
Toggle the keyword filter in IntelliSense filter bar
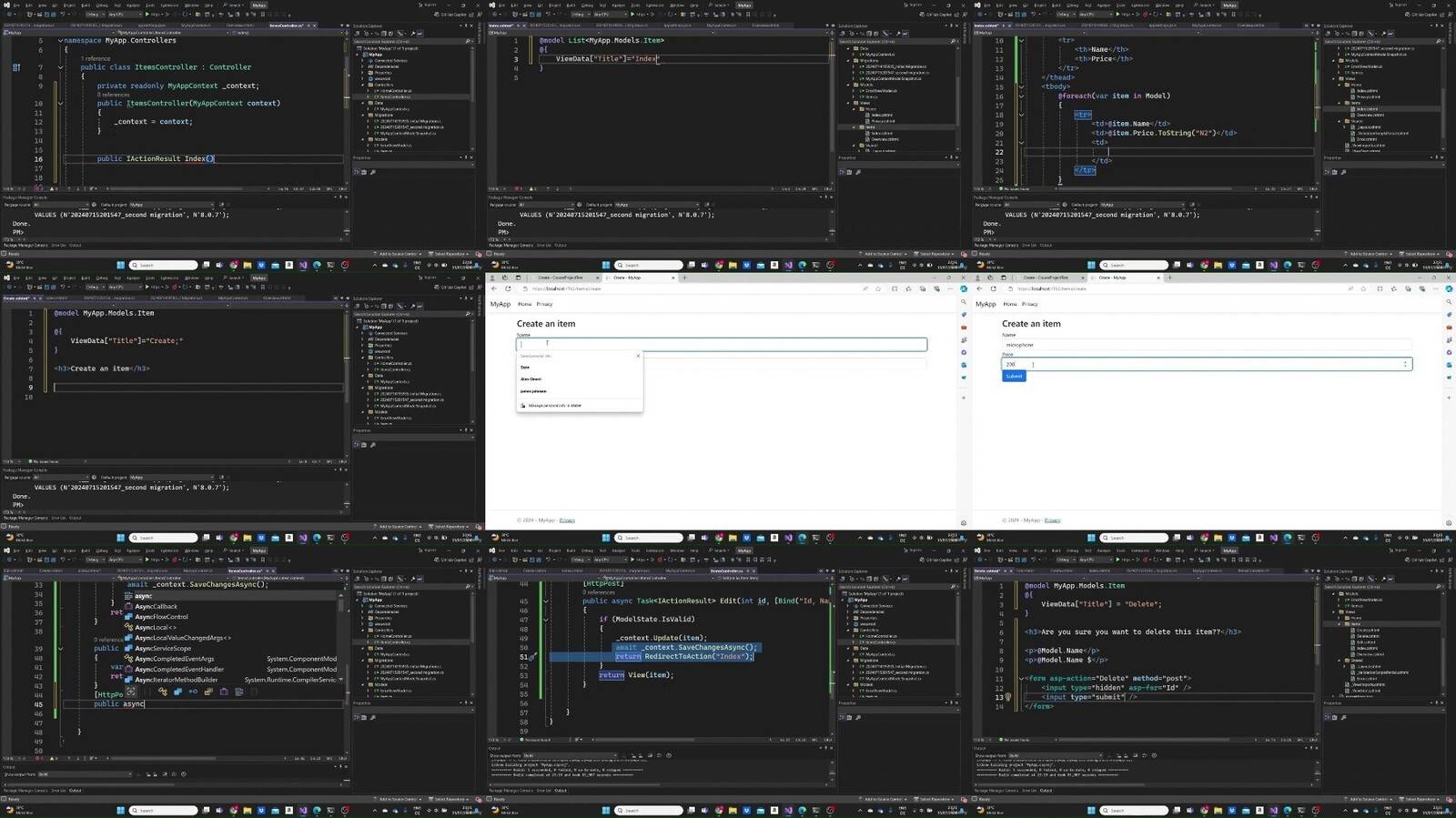(238, 692)
